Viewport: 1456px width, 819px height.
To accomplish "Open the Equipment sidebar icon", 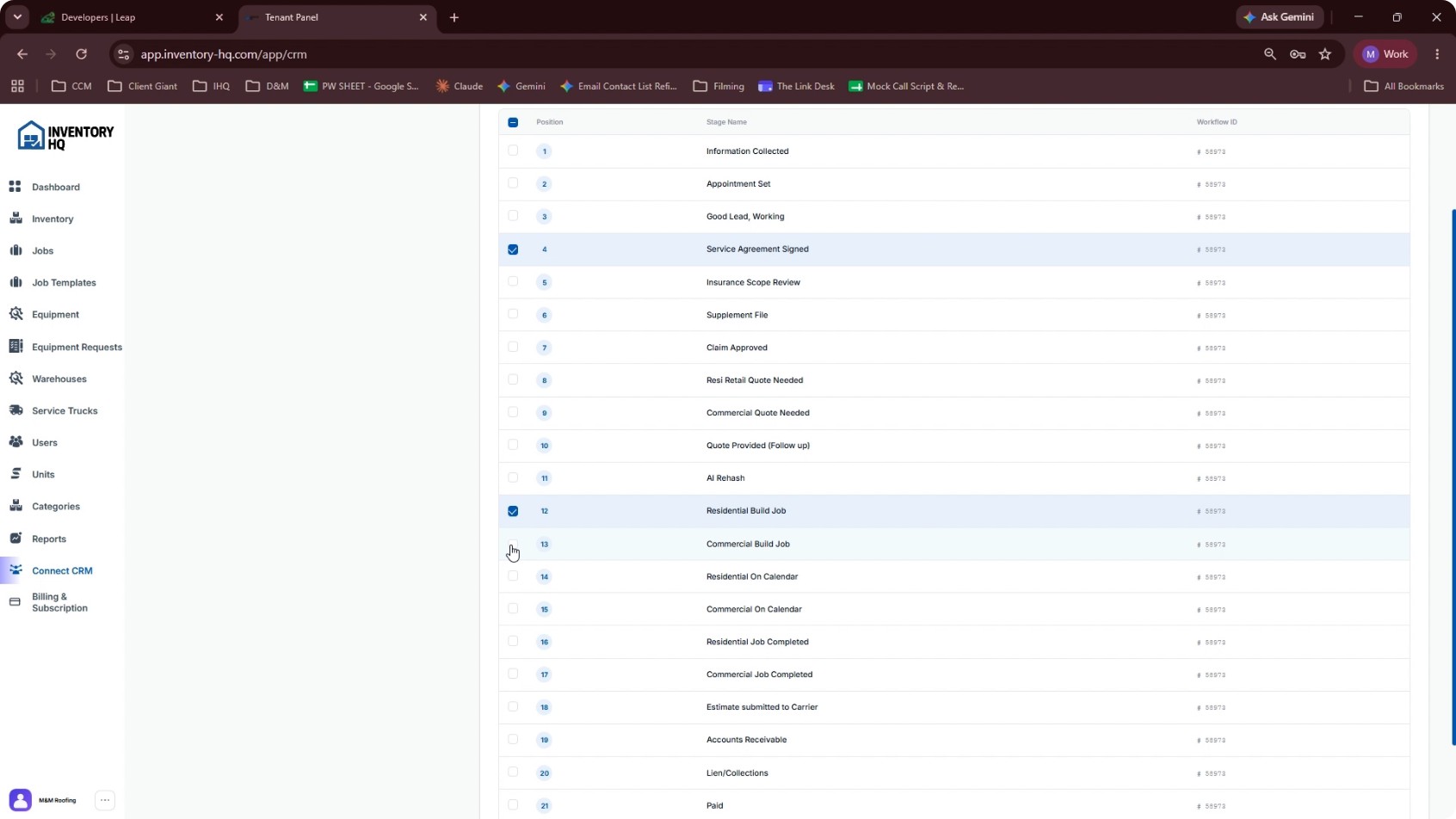I will [x=15, y=314].
